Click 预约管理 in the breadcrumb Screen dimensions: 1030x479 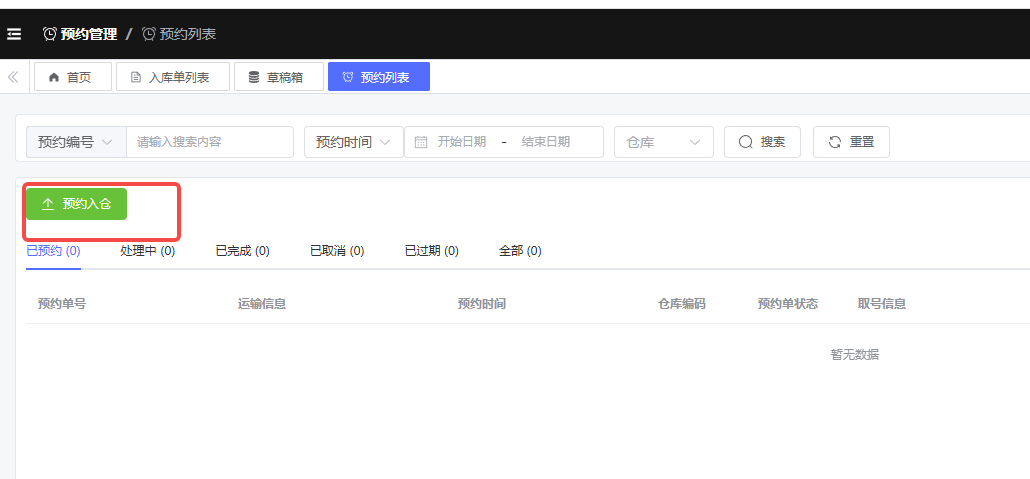coord(88,34)
